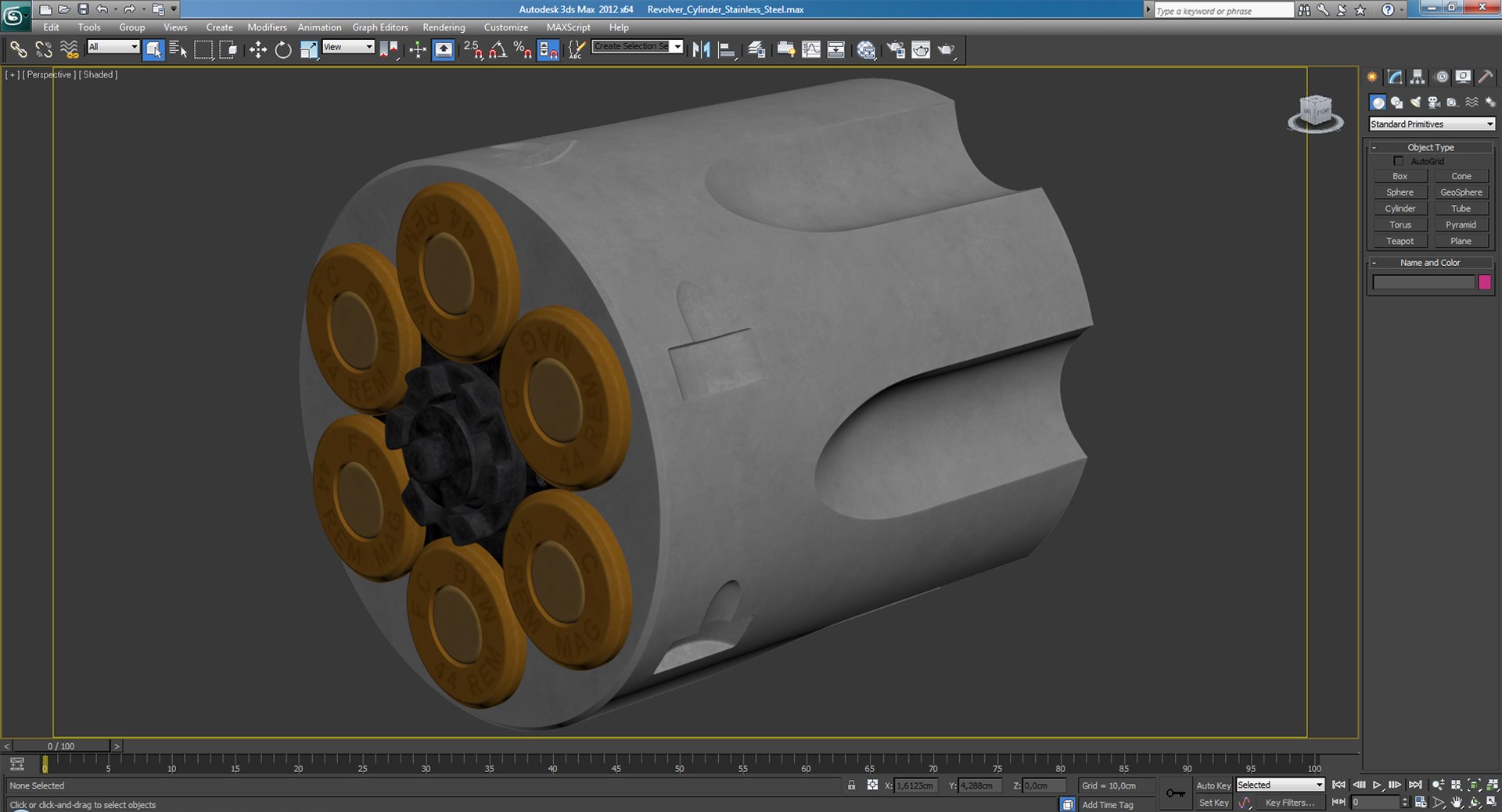Create a Teapot primitive button

pos(1400,241)
